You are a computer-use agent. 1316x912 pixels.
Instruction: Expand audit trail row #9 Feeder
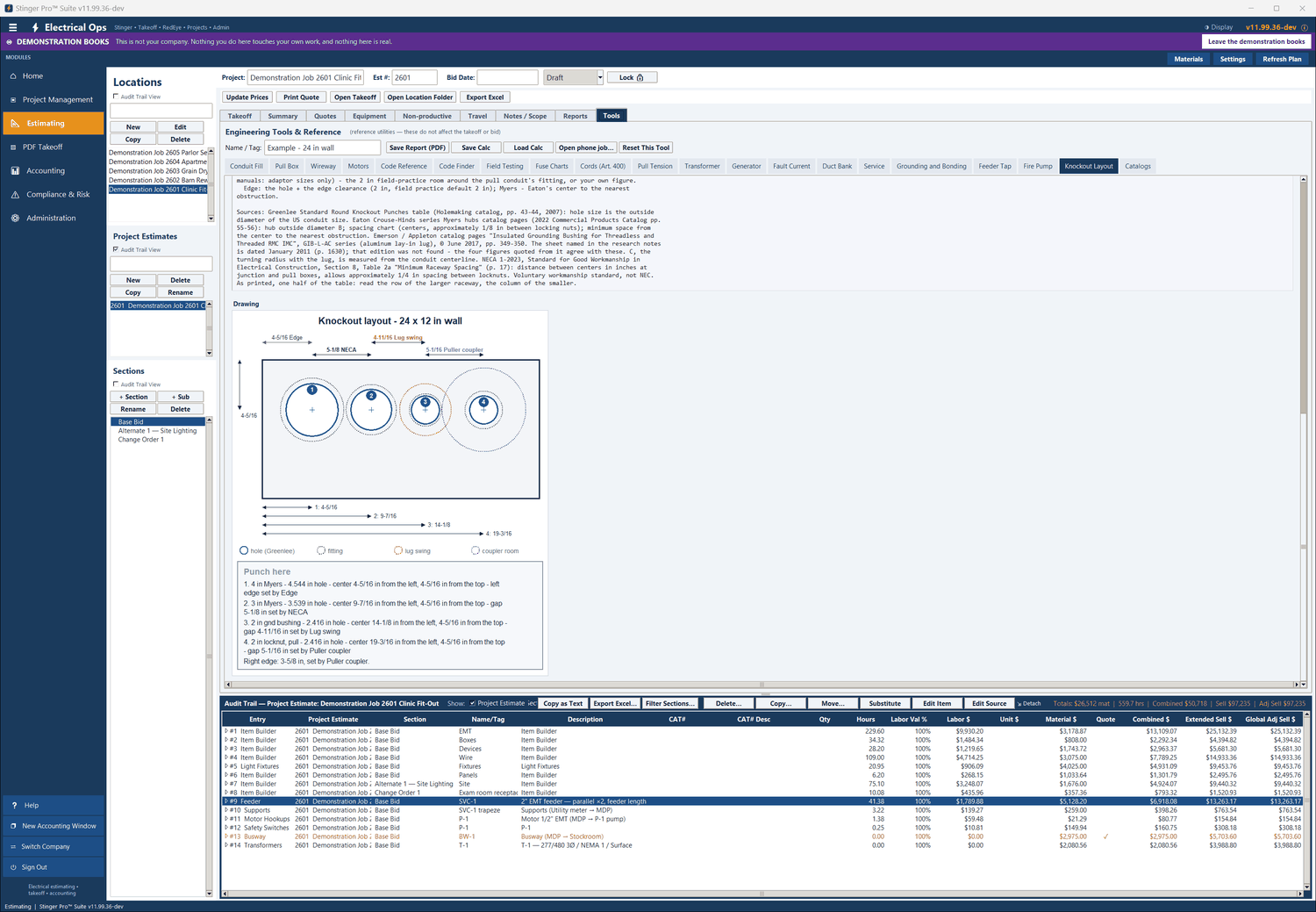226,801
